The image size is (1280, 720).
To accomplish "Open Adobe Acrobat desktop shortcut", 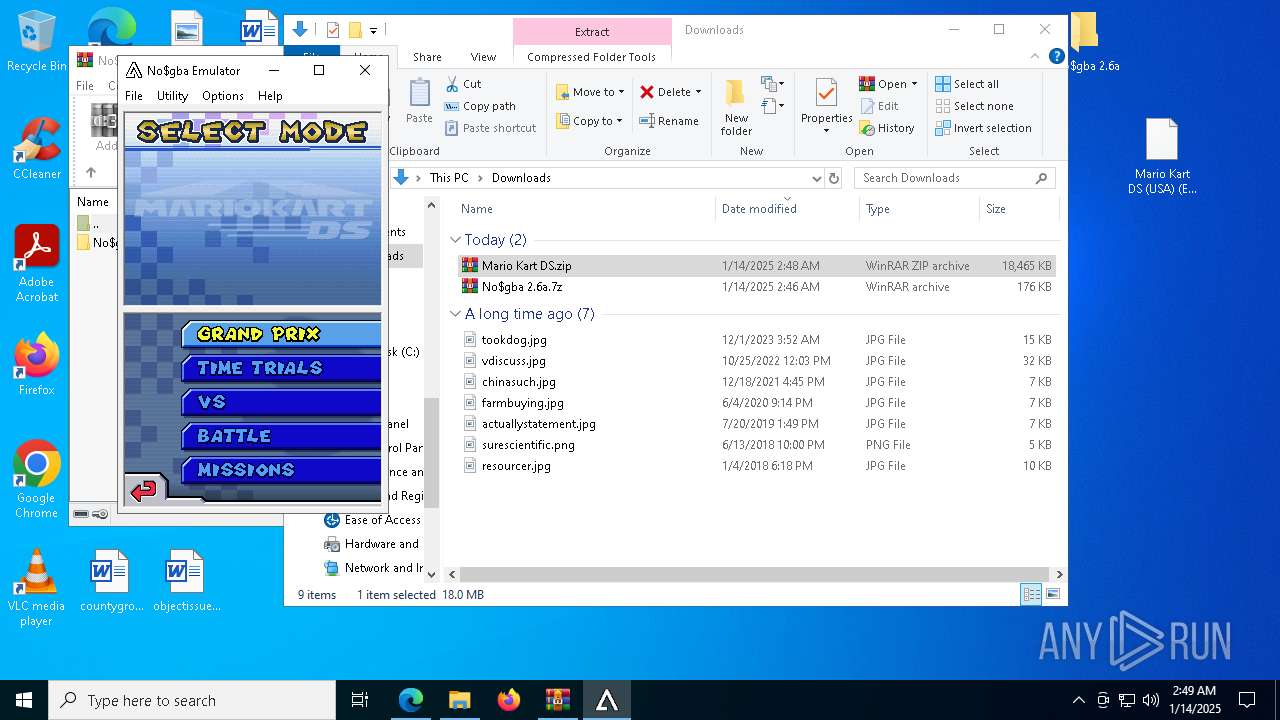I will point(36,263).
